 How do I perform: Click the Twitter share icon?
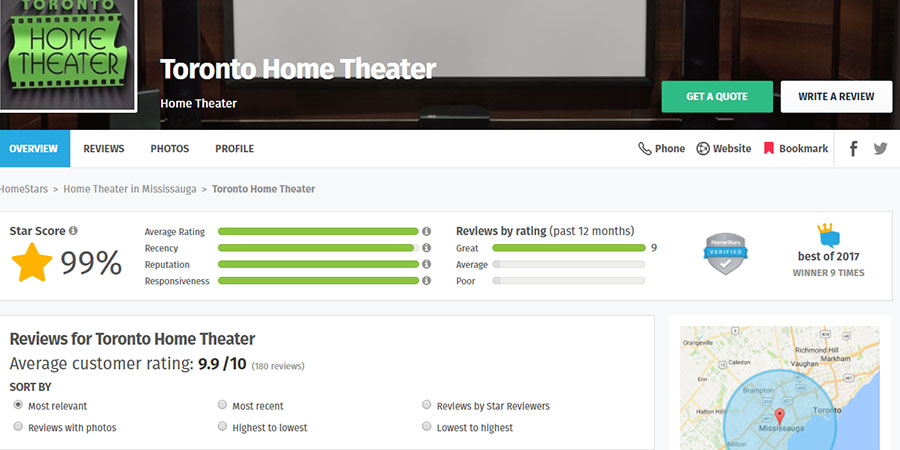pos(880,149)
